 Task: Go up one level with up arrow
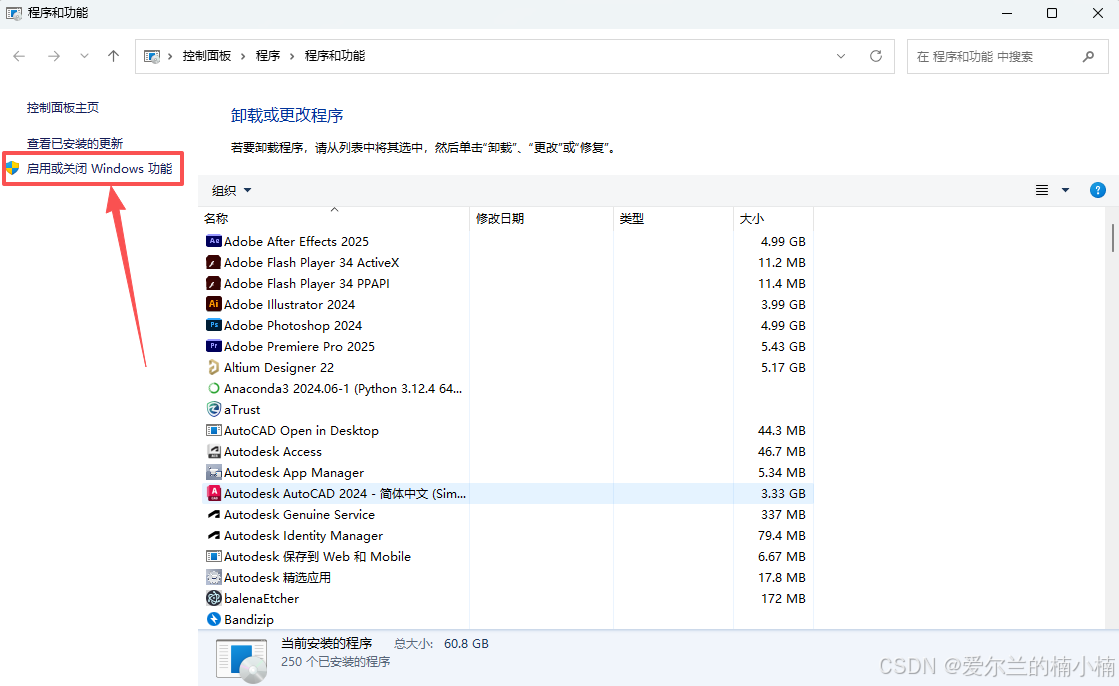point(113,56)
